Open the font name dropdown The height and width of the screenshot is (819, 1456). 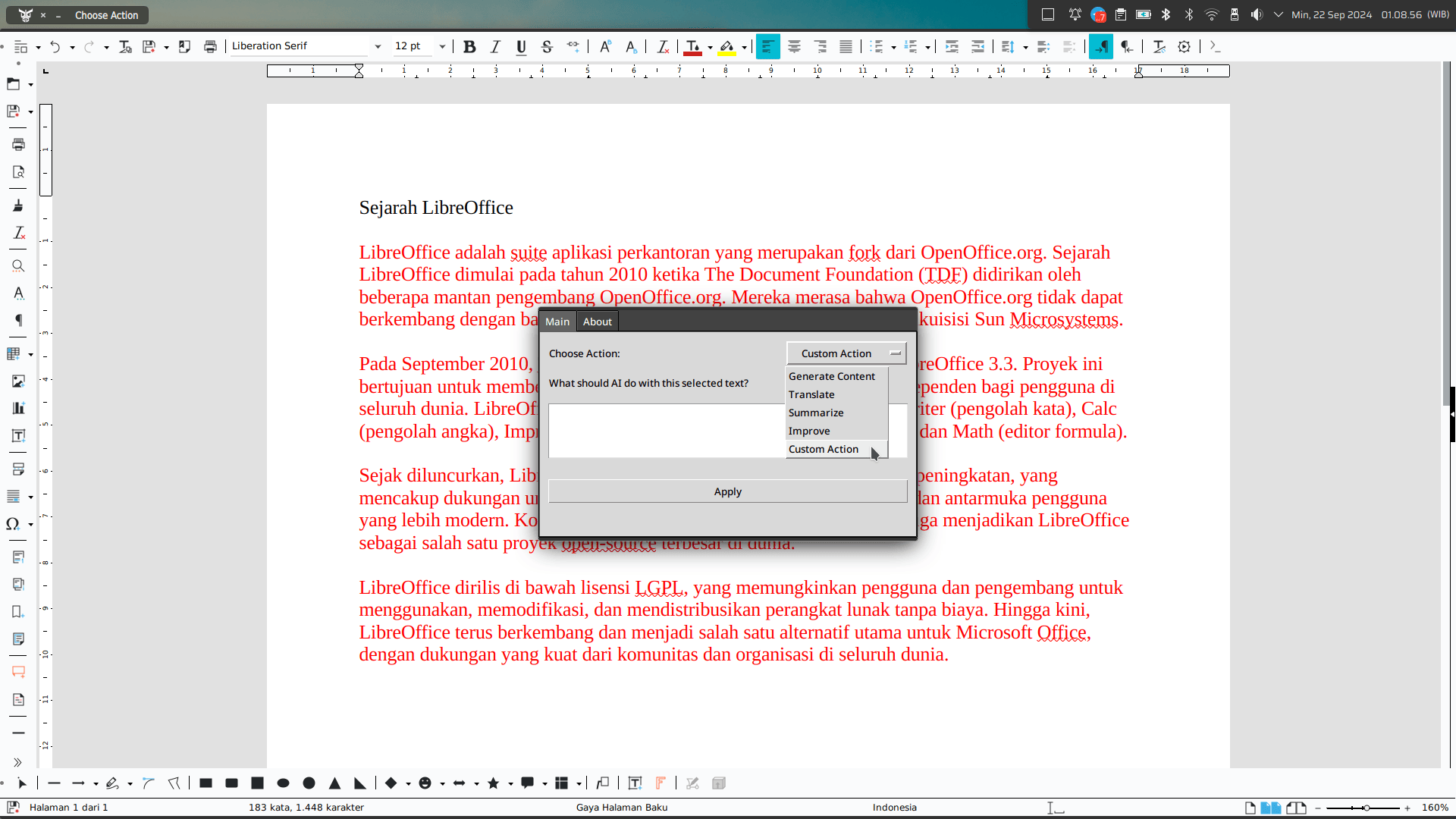click(x=378, y=47)
